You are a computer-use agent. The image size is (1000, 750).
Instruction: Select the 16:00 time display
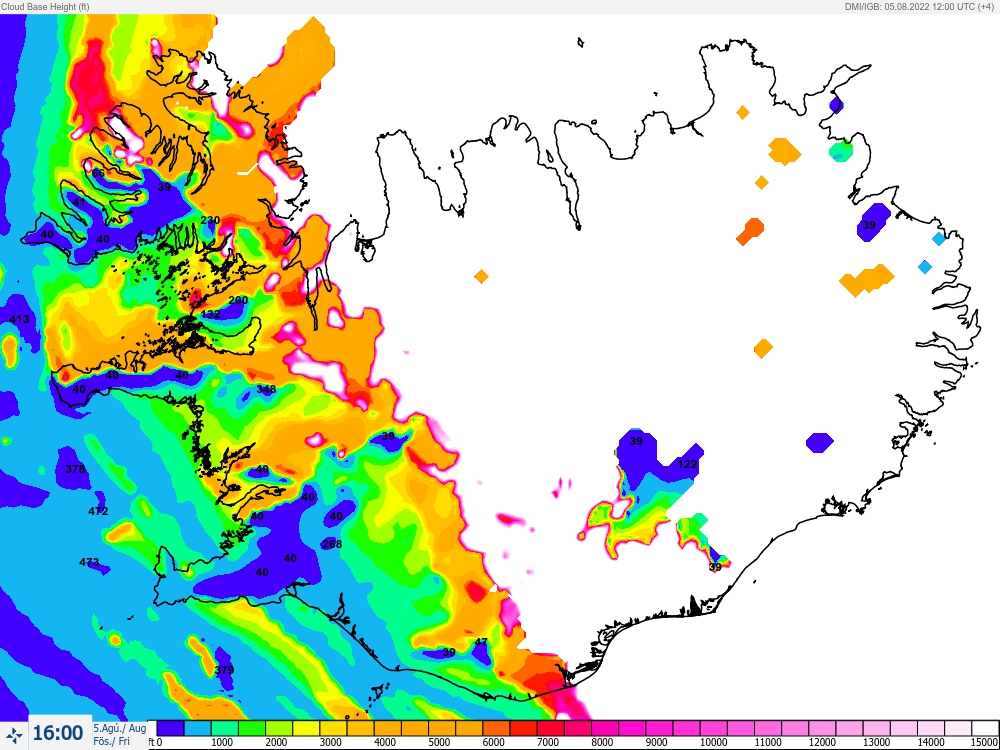[x=58, y=733]
